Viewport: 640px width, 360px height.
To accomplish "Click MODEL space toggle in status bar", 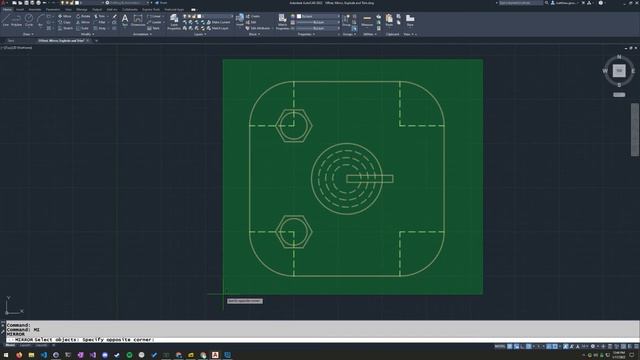I will [x=500, y=347].
